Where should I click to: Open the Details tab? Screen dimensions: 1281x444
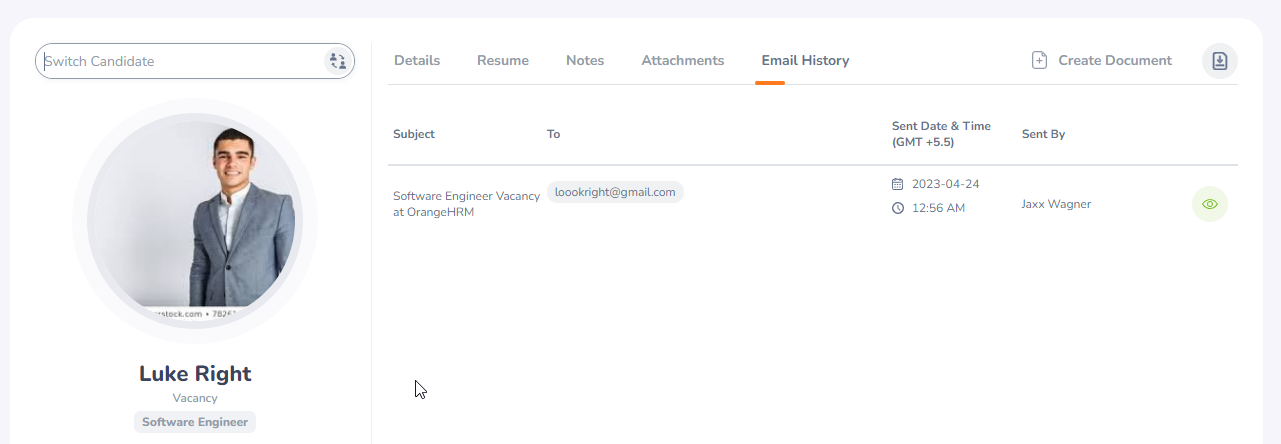(417, 60)
